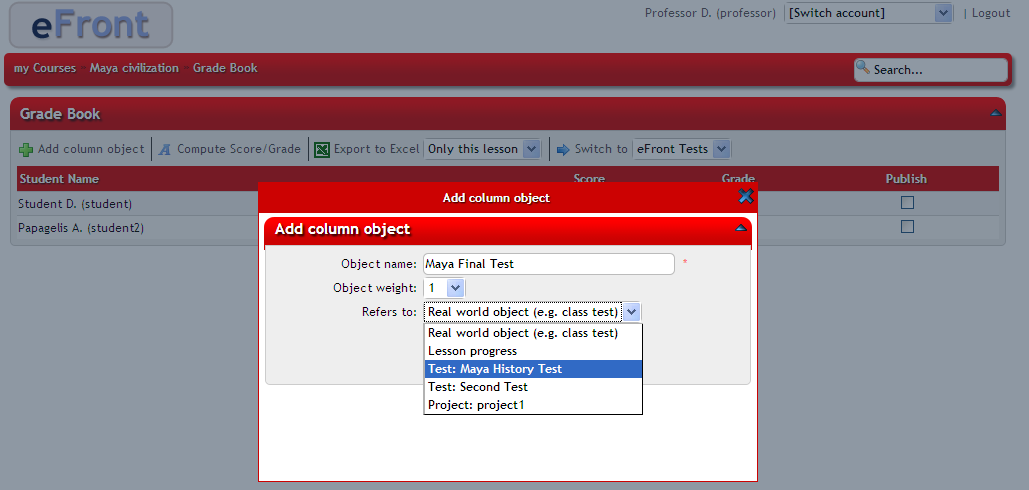Click Student Name column header
Image resolution: width=1029 pixels, height=490 pixels.
[59, 179]
